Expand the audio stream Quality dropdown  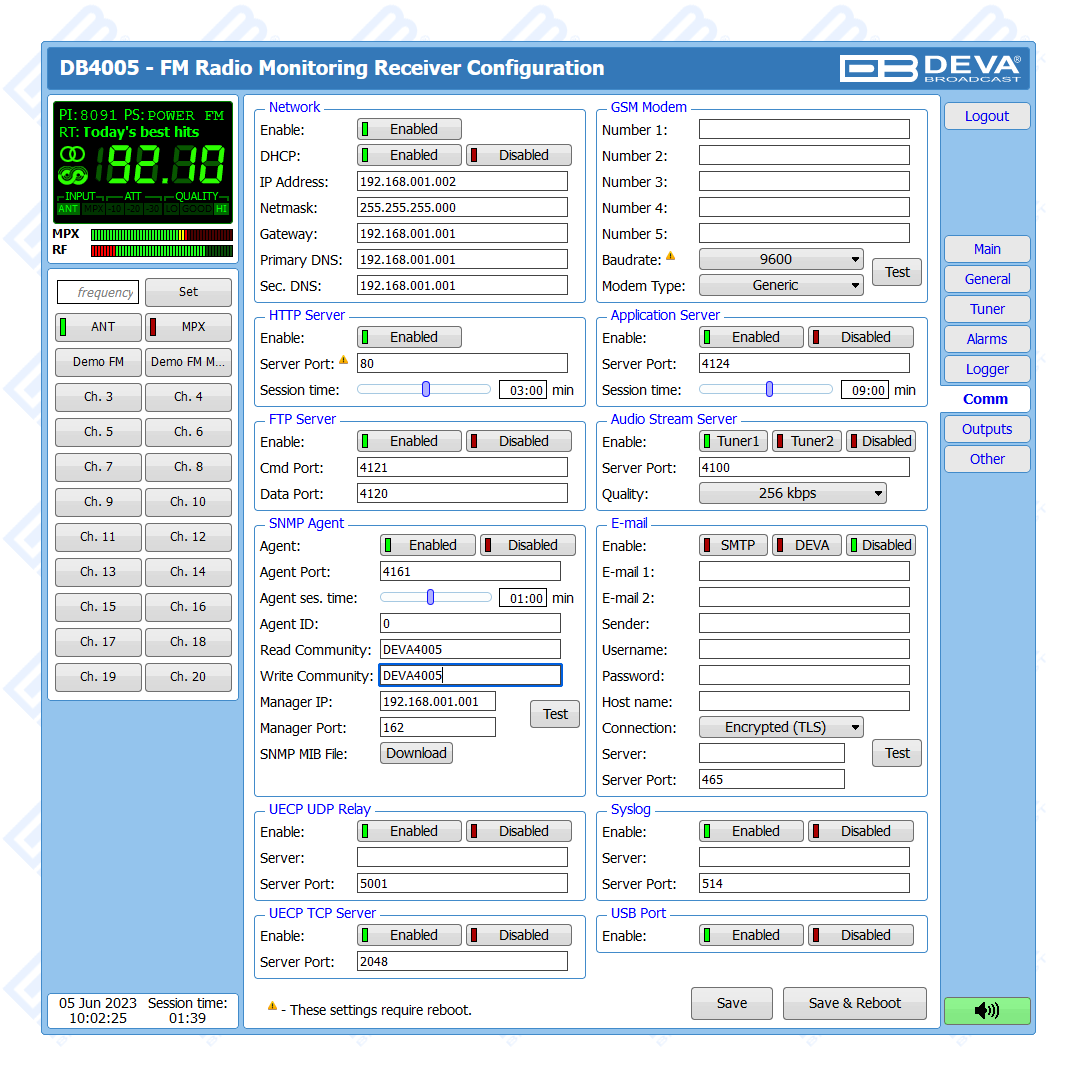[x=792, y=493]
